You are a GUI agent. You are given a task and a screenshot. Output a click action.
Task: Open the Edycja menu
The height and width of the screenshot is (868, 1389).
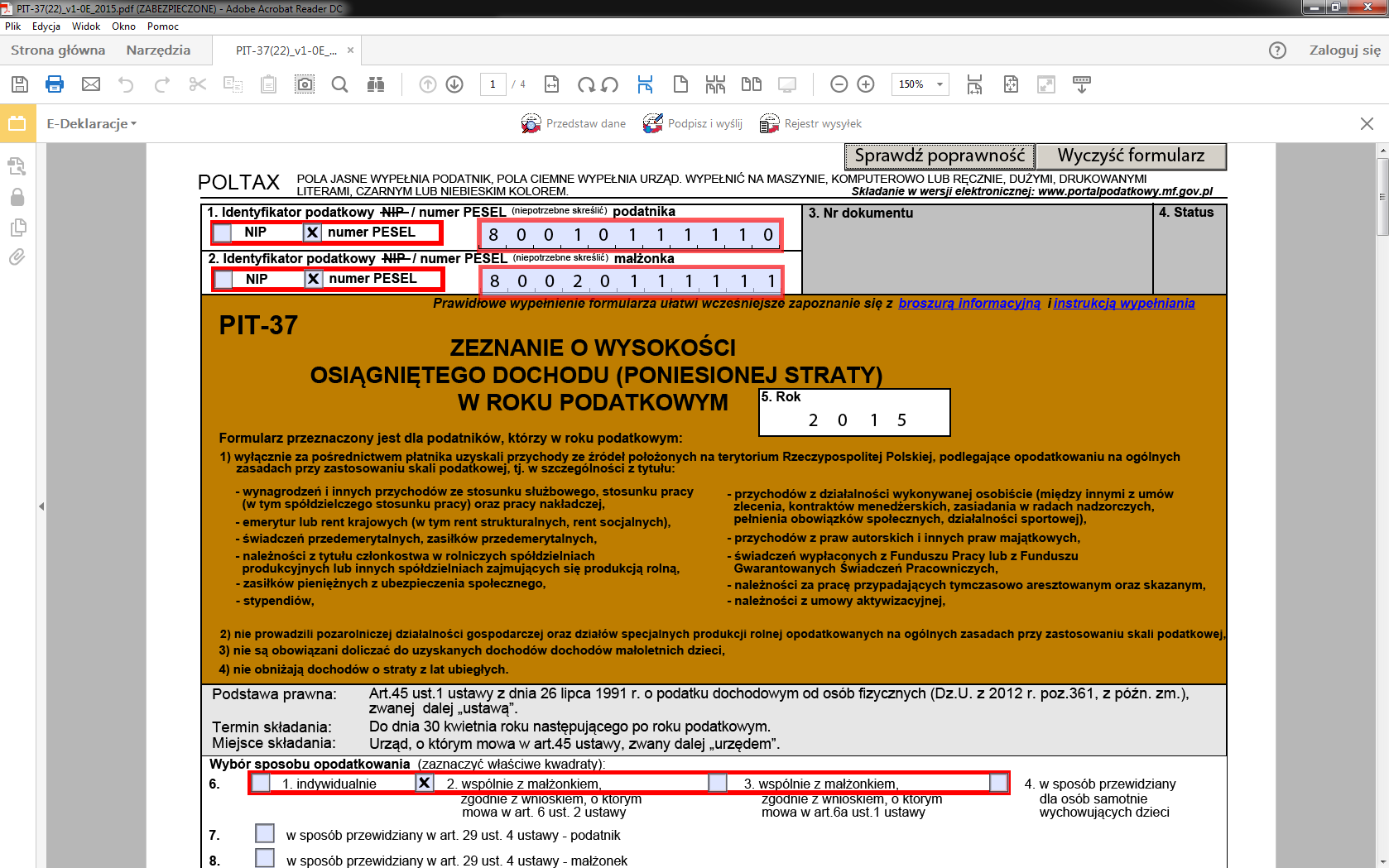point(46,26)
